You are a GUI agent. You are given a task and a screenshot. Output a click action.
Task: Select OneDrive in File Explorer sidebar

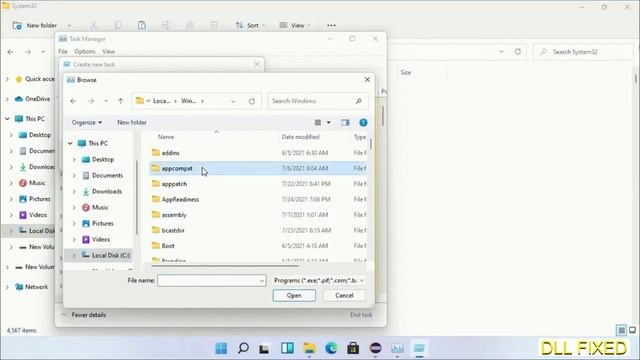(33, 99)
